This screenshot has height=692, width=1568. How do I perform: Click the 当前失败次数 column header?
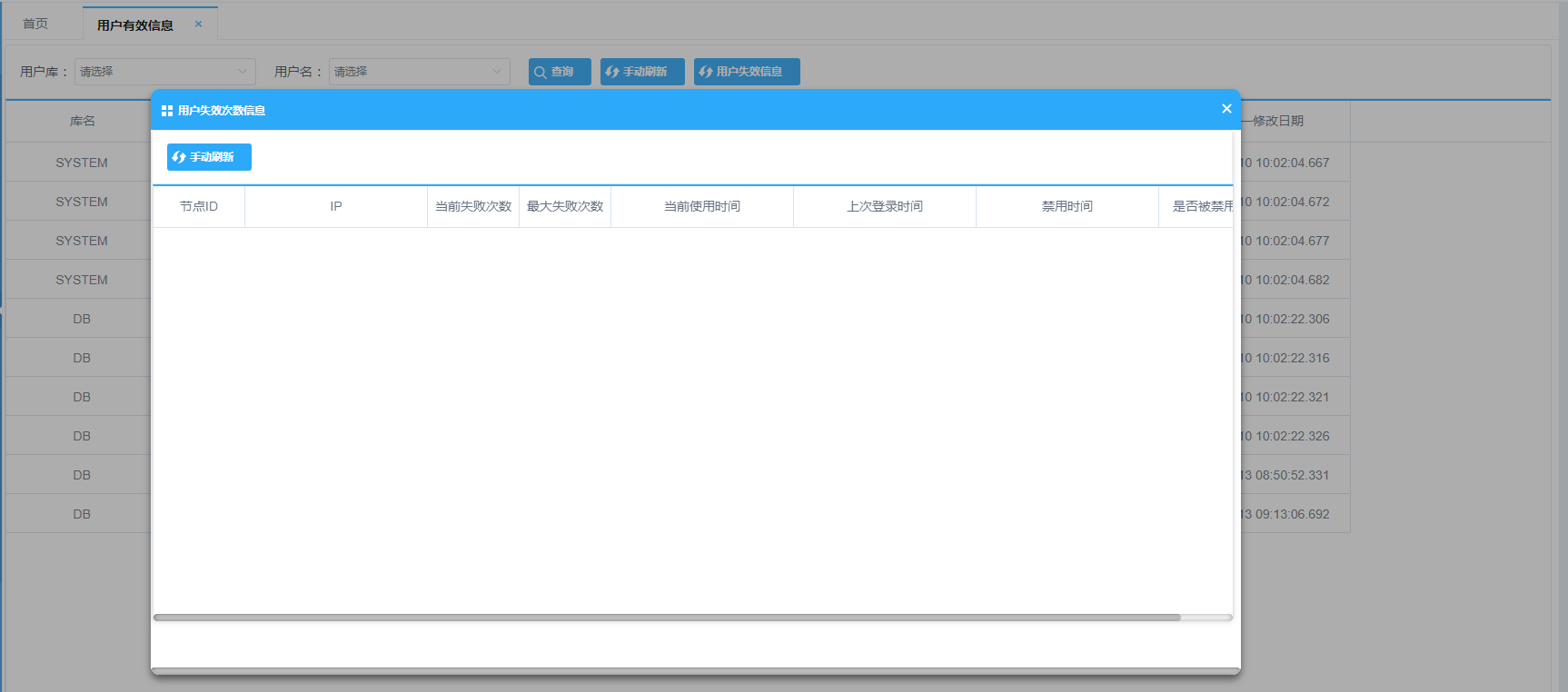pos(473,207)
